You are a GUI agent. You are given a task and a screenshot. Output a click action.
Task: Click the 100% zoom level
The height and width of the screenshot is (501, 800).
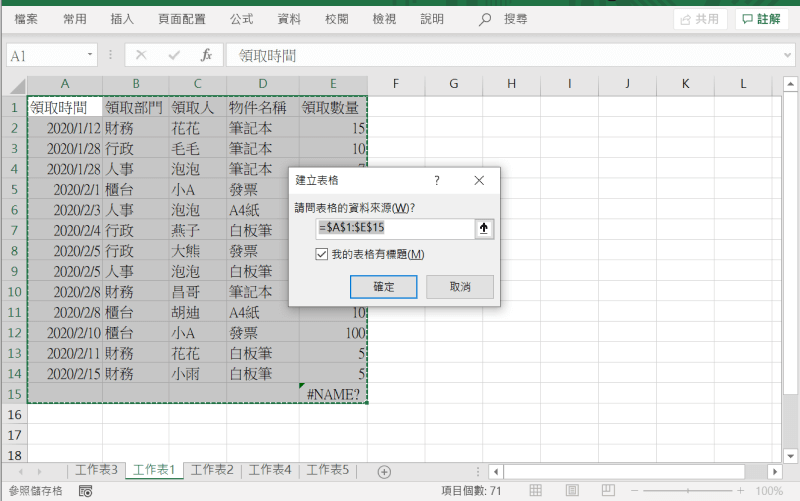point(769,491)
